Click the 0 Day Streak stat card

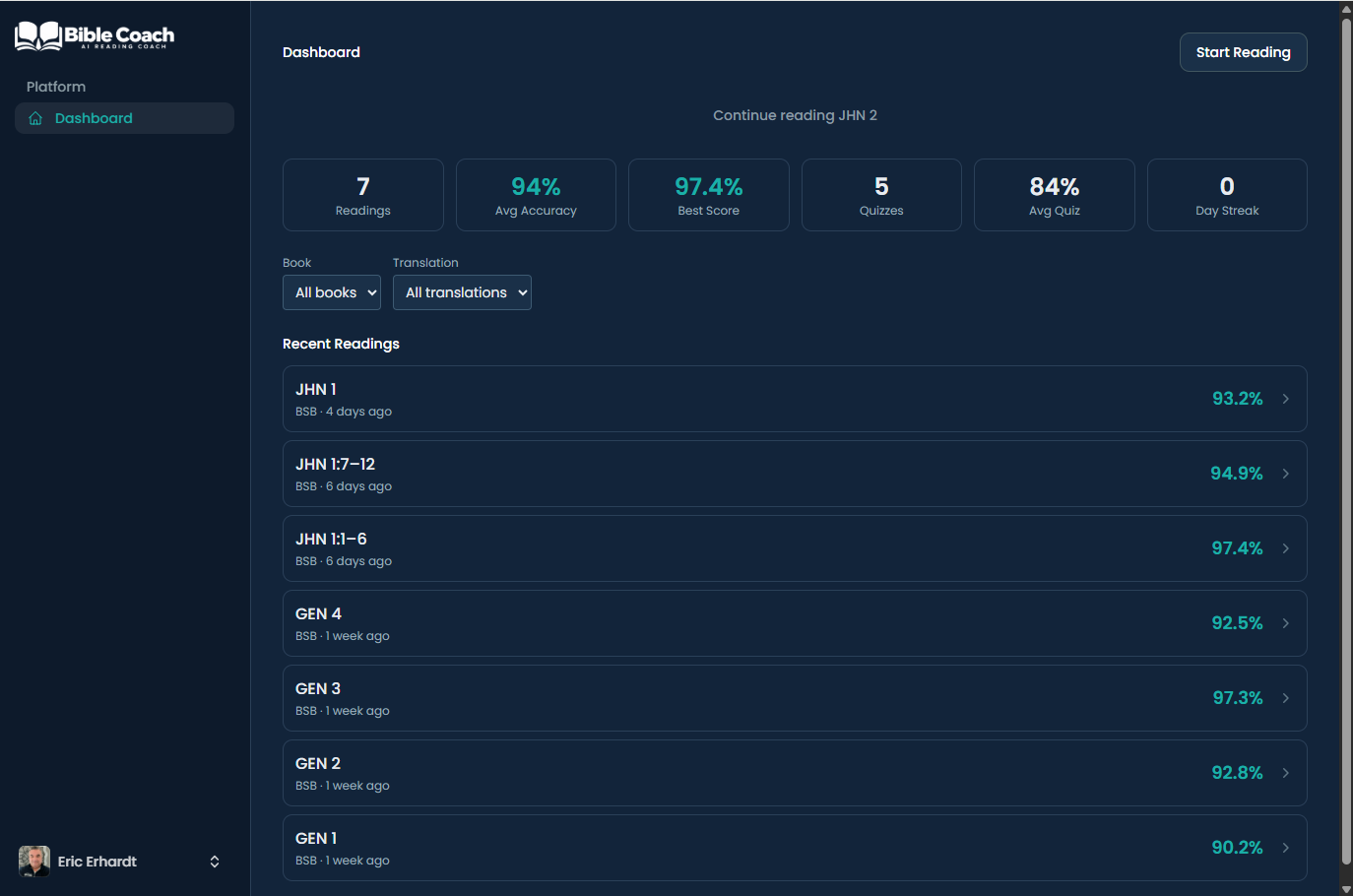[x=1227, y=195]
